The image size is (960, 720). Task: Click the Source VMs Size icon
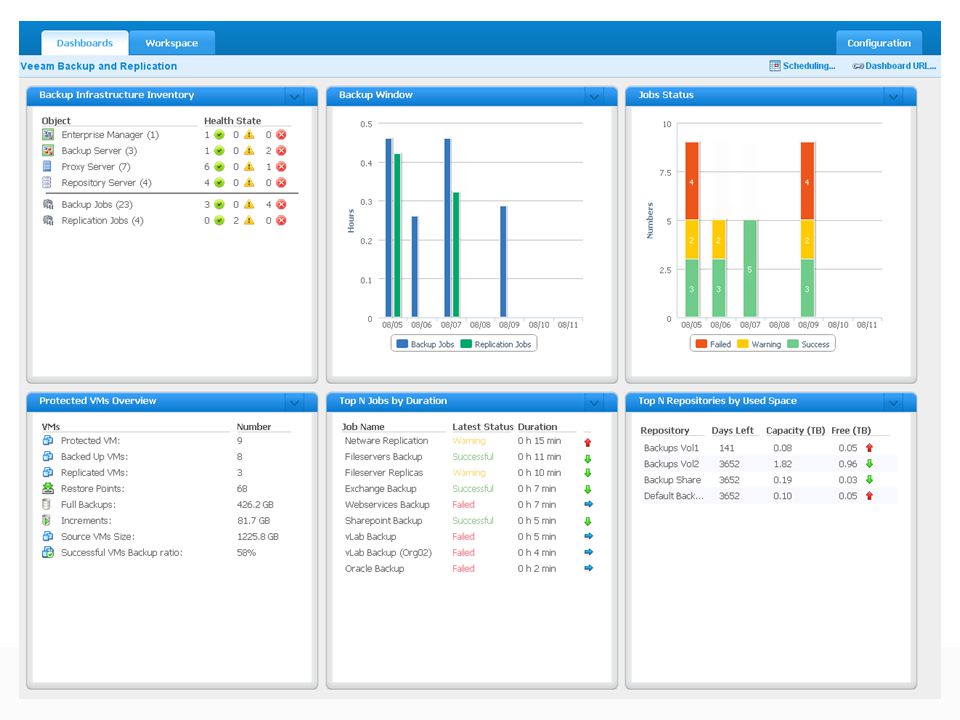(48, 536)
